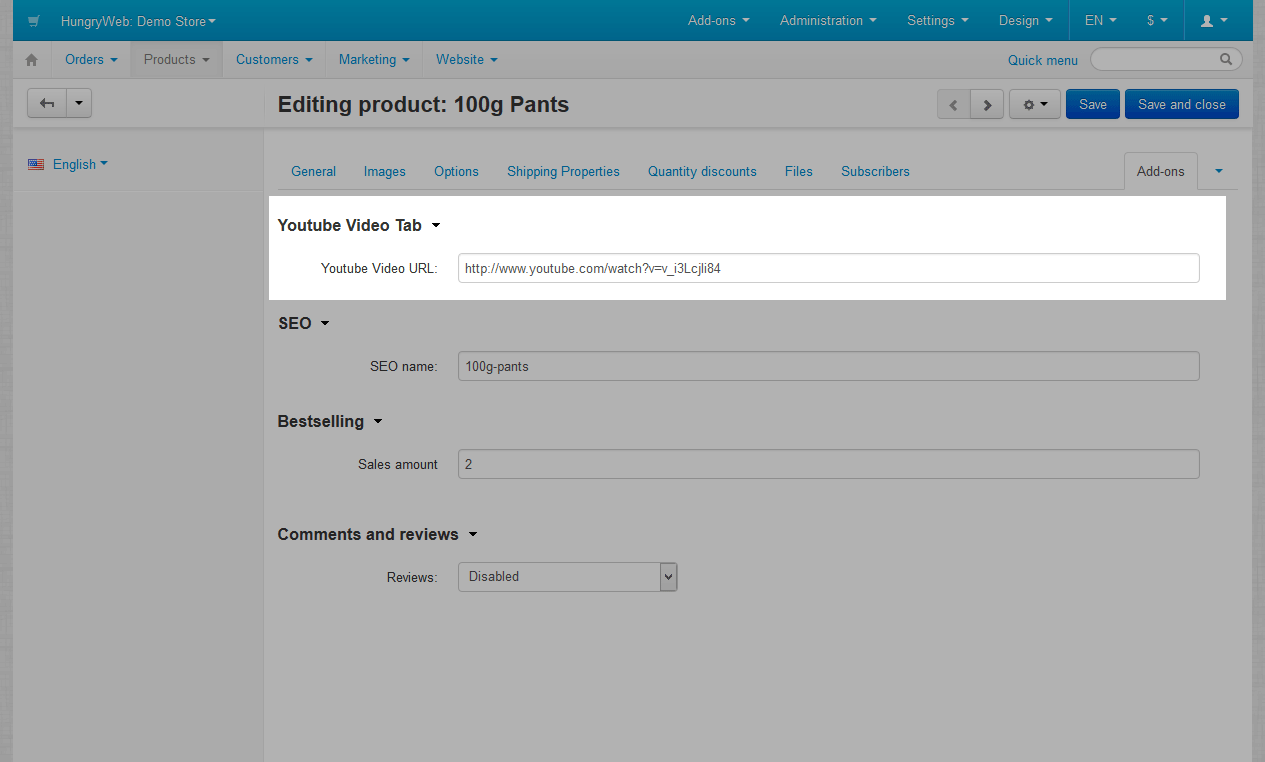Image resolution: width=1265 pixels, height=762 pixels.
Task: Switch to the Files tab
Action: click(x=799, y=171)
